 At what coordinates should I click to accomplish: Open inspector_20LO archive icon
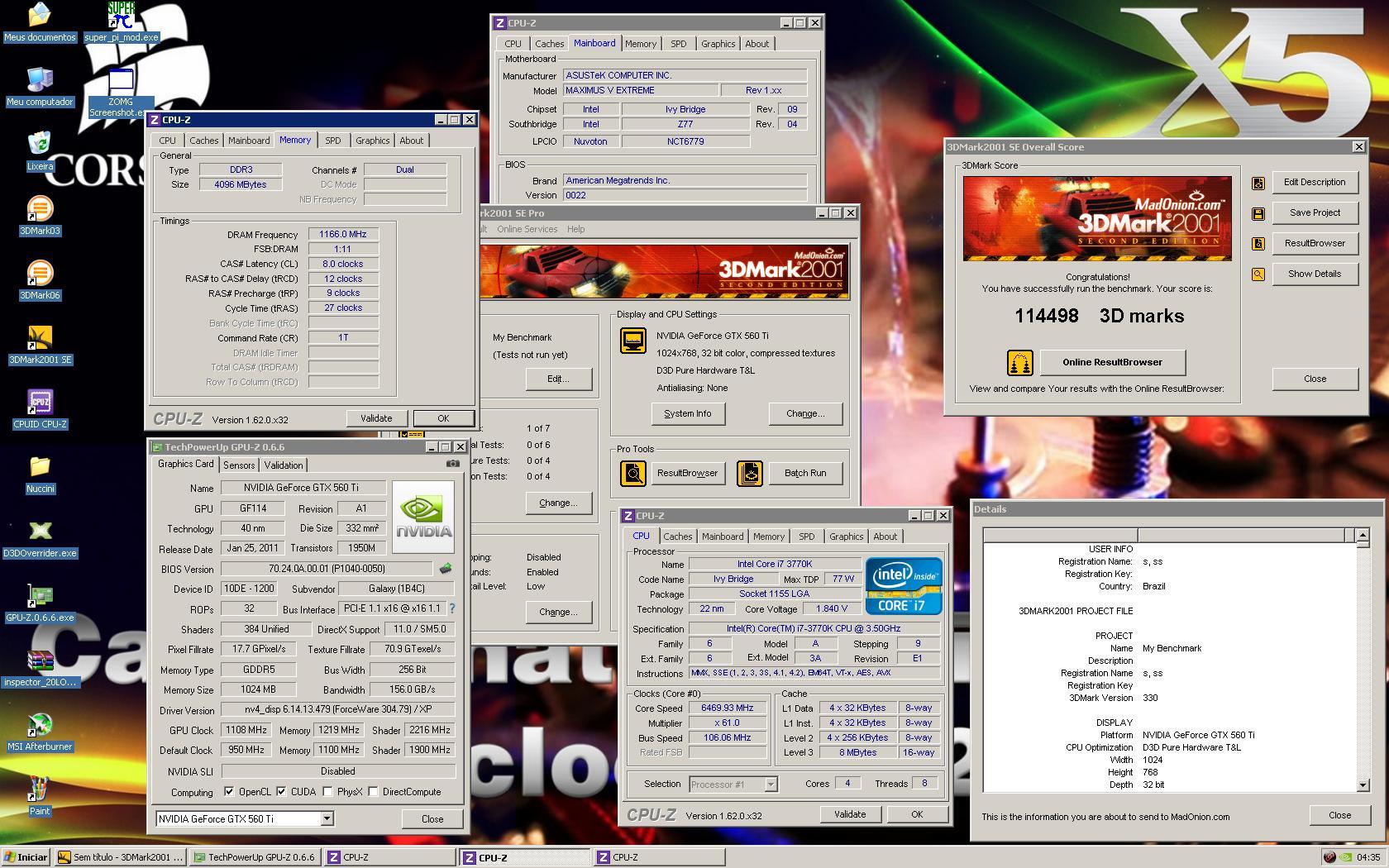(40, 667)
